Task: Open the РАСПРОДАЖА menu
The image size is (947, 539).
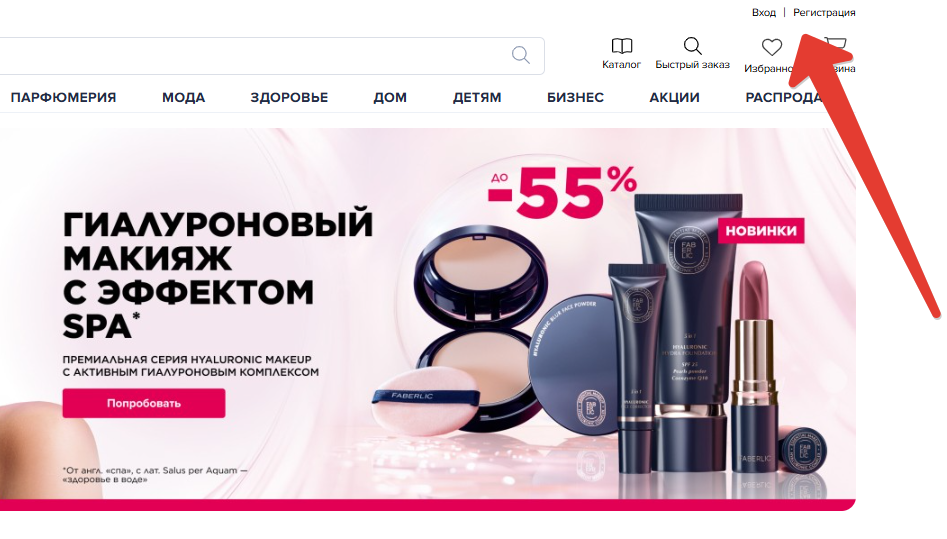Action: point(785,97)
